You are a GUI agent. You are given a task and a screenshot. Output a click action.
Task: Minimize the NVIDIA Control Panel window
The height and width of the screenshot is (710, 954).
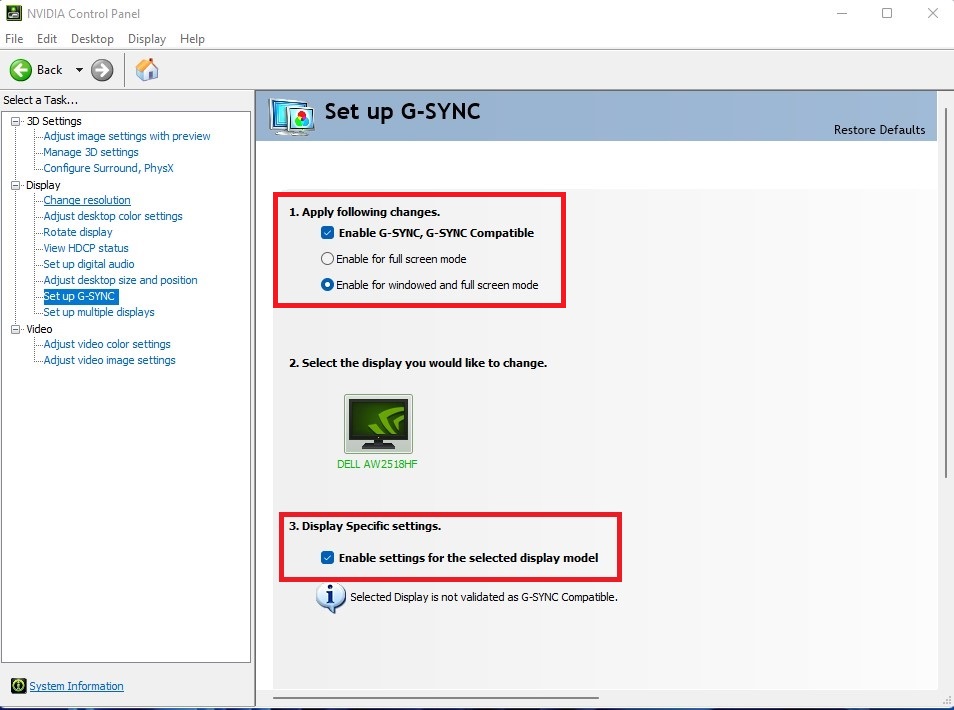[842, 13]
